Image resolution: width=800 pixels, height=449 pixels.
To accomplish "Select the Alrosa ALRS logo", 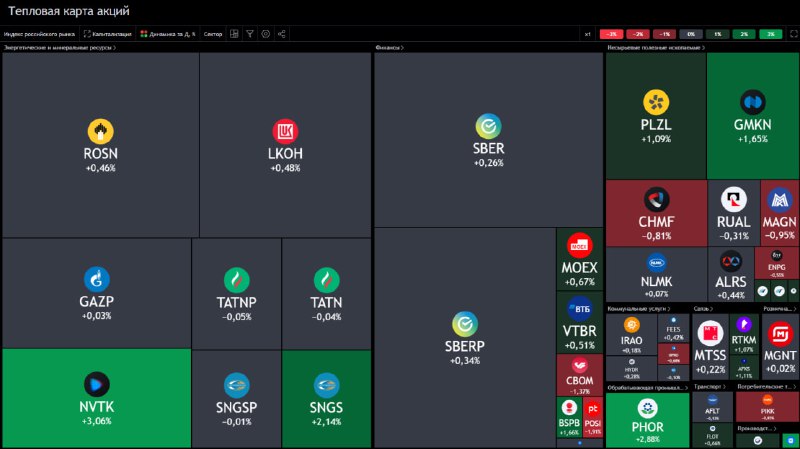I will [731, 262].
